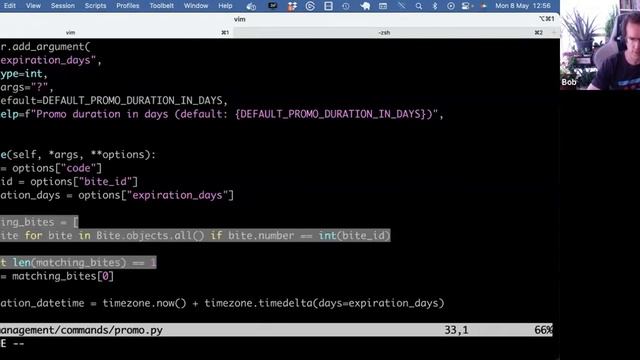Click Bite.objects.all() in highlighted line
Image resolution: width=640 pixels, height=360 pixels.
150,236
